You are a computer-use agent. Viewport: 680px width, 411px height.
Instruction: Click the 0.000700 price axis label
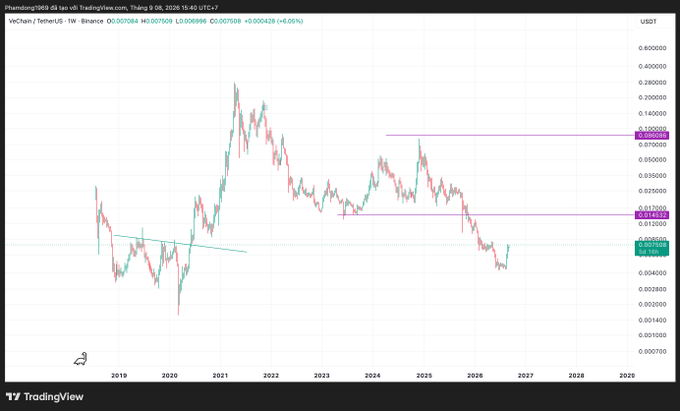[x=652, y=351]
